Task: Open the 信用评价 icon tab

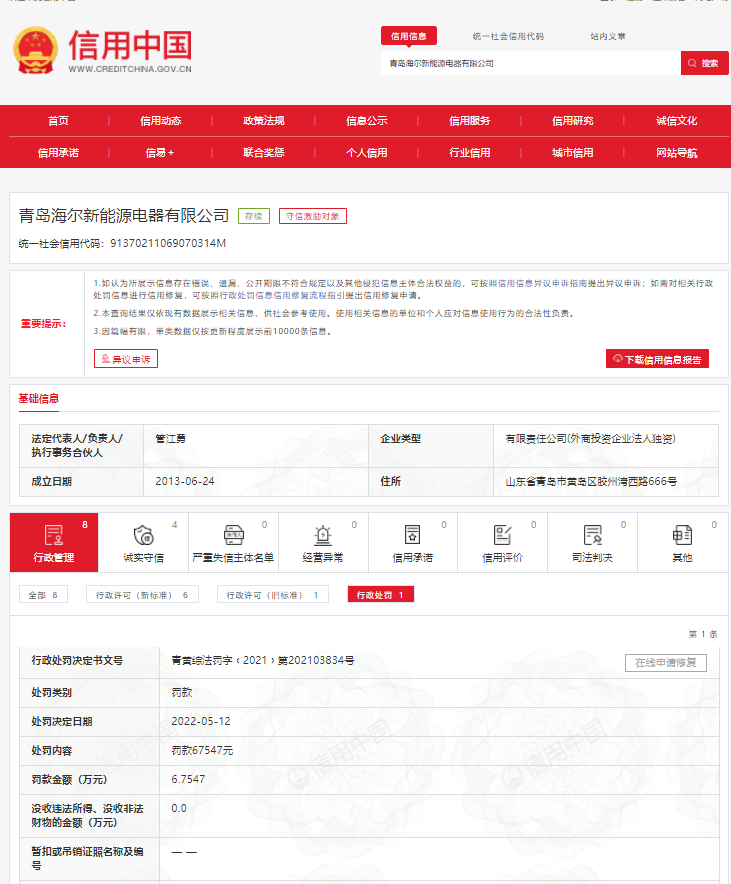Action: [502, 542]
